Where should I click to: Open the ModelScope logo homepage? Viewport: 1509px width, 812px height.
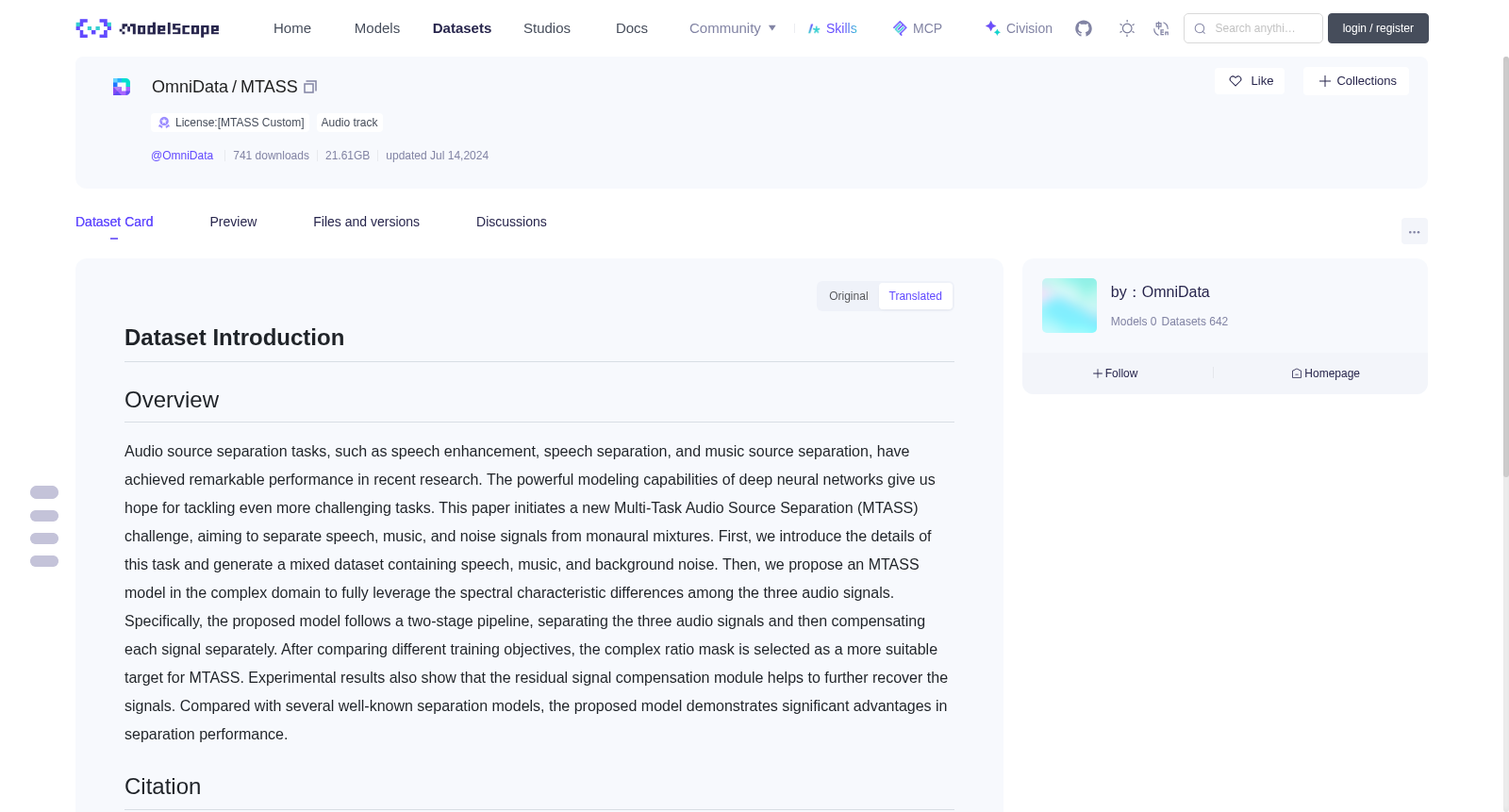point(147,28)
